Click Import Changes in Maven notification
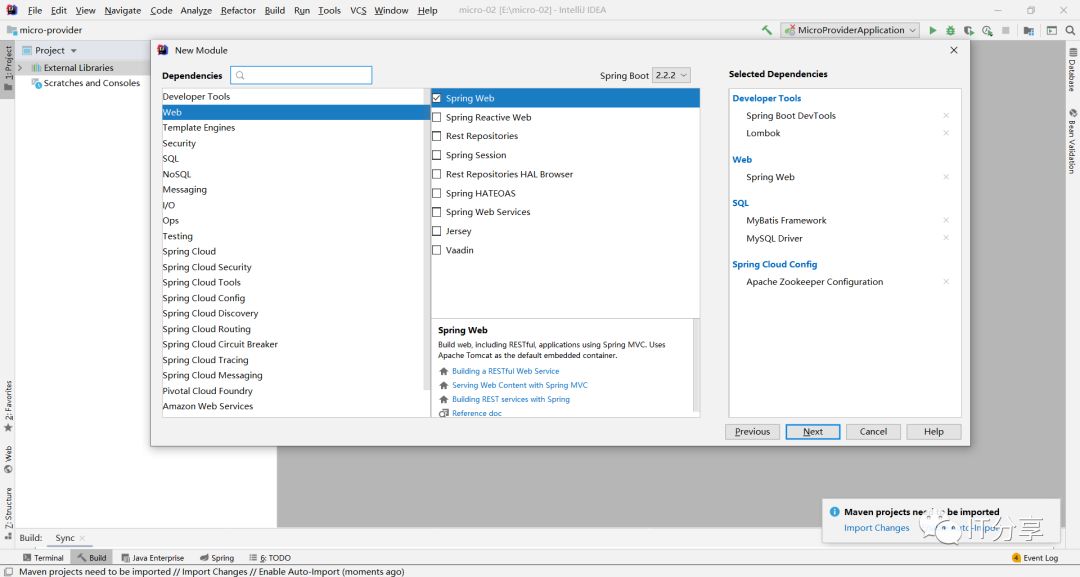The image size is (1080, 577). click(877, 528)
